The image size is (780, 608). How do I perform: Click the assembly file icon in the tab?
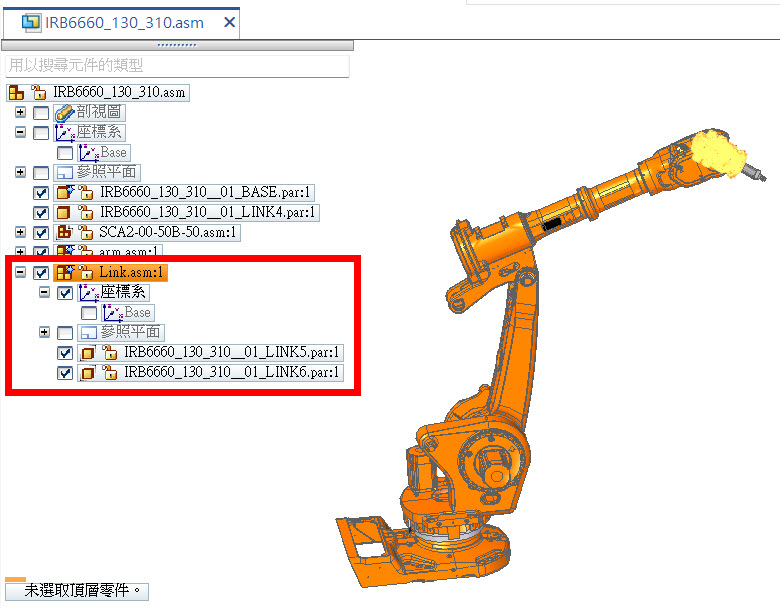click(31, 22)
